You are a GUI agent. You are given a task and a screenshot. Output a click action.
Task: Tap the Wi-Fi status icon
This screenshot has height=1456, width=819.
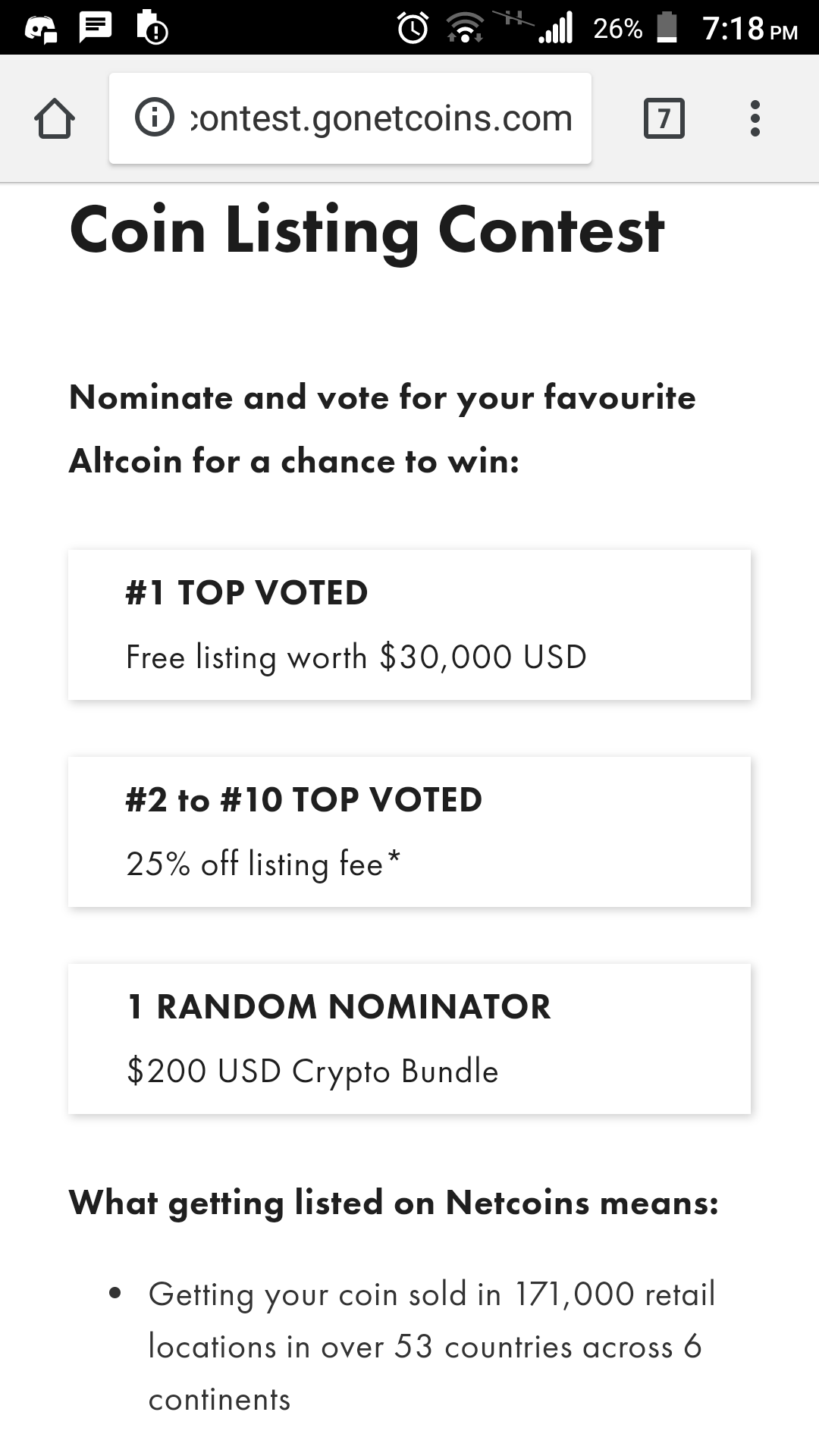(465, 29)
